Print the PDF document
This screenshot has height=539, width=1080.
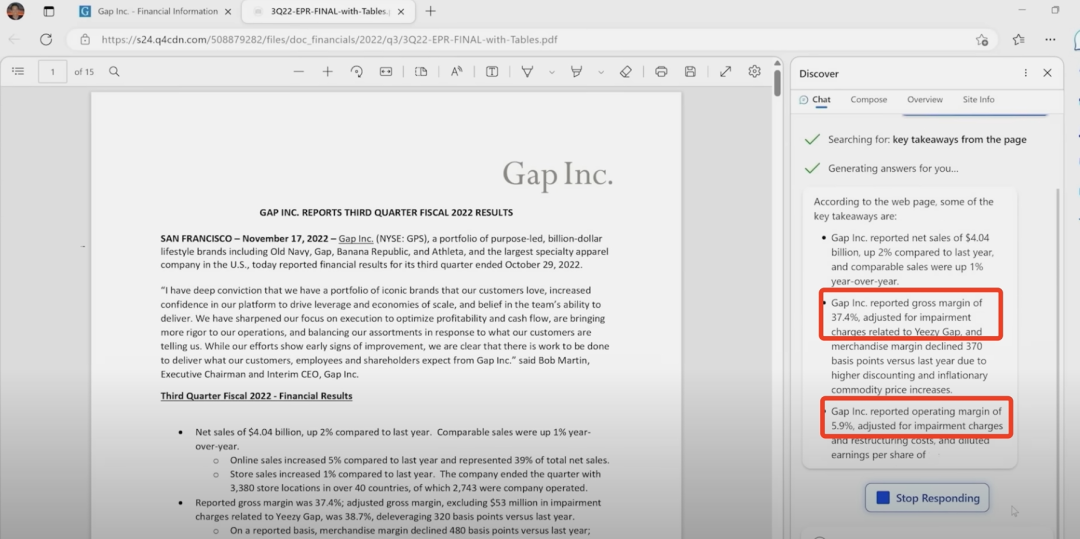tap(661, 72)
